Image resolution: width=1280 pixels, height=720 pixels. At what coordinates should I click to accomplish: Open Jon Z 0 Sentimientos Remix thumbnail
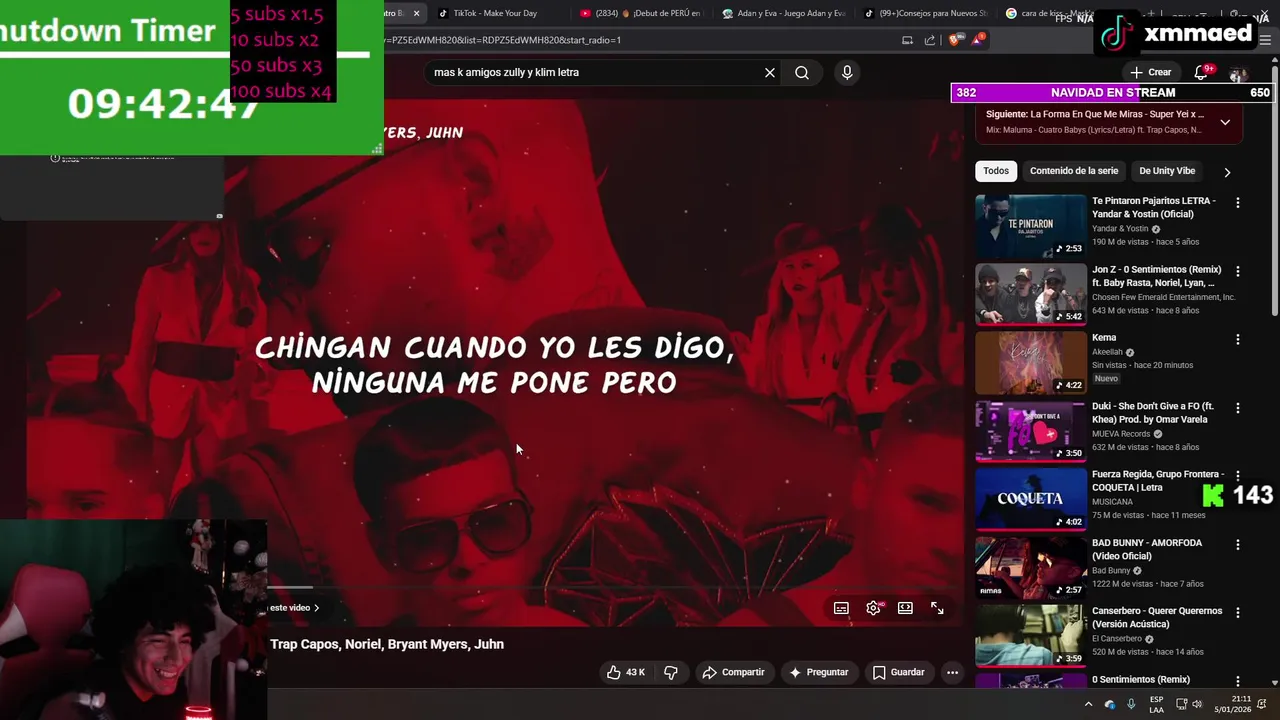coord(1031,294)
